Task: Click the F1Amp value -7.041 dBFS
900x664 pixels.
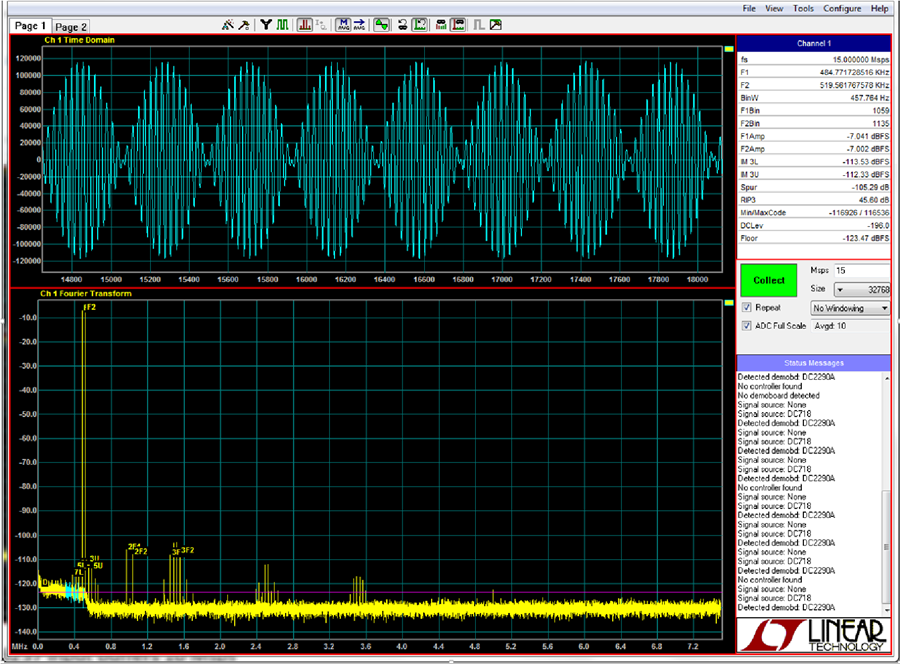Action: pos(868,137)
